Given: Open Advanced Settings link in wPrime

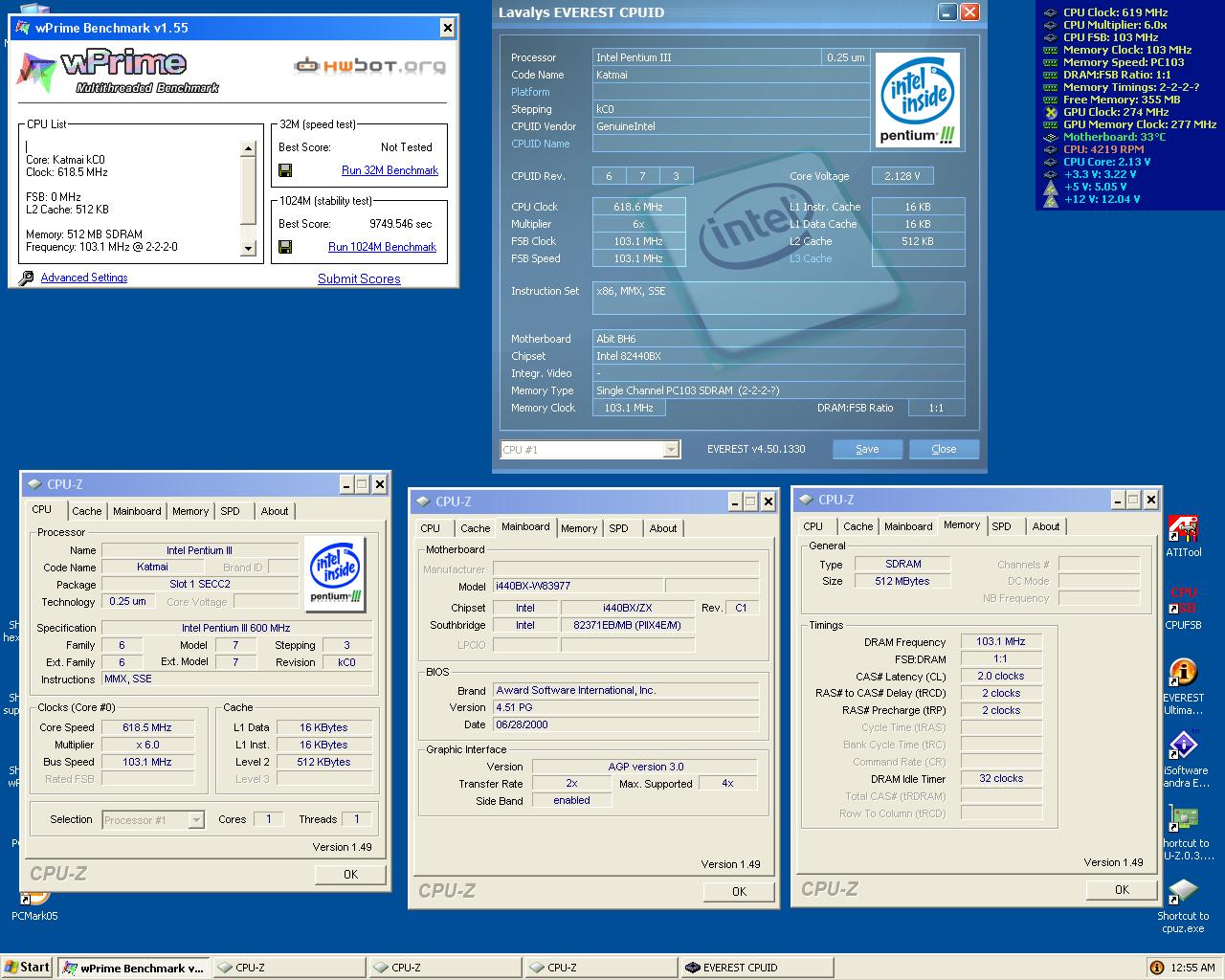Looking at the screenshot, I should 84,278.
